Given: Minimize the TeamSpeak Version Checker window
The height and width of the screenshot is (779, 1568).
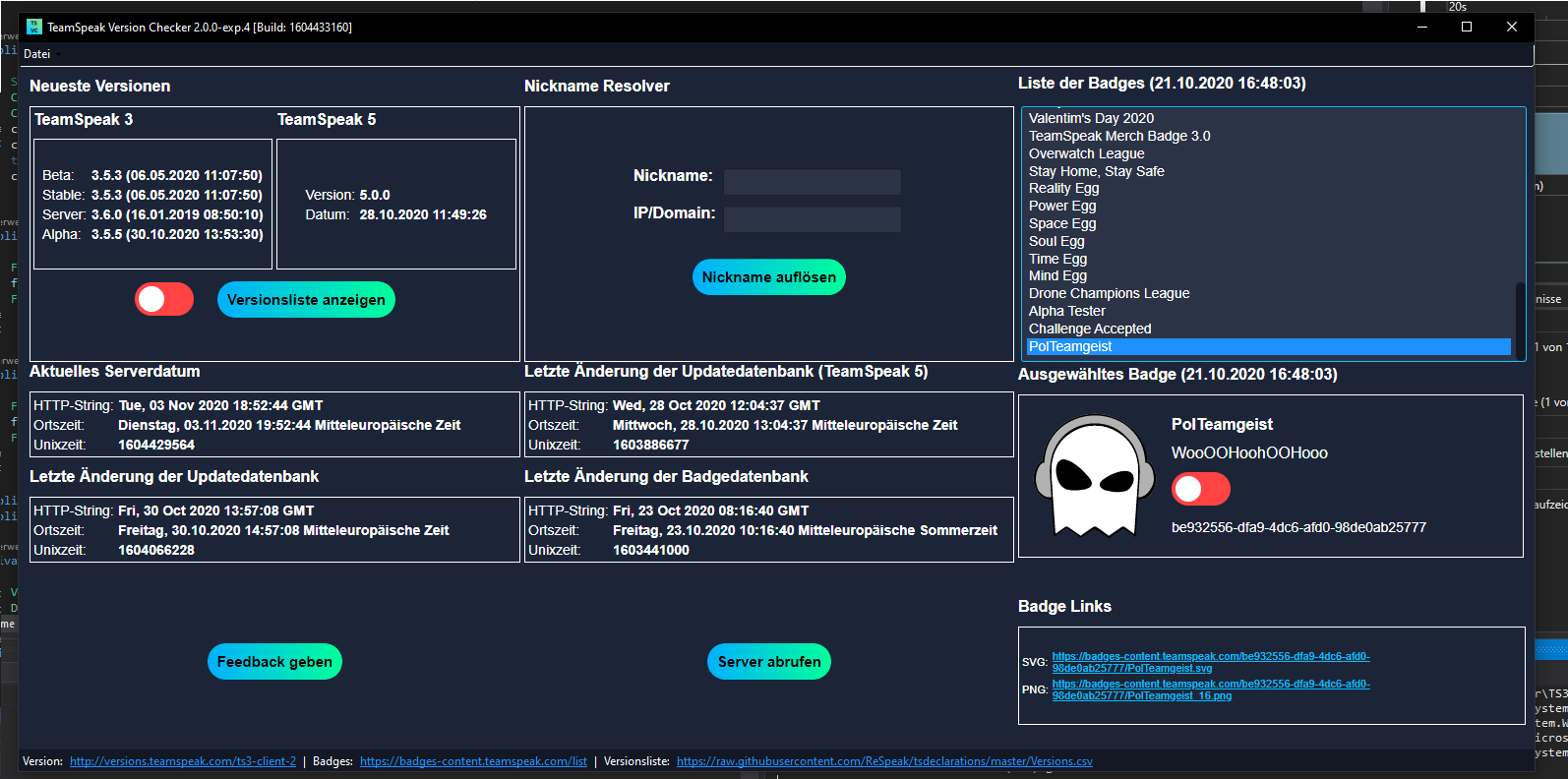Looking at the screenshot, I should click(x=1421, y=27).
